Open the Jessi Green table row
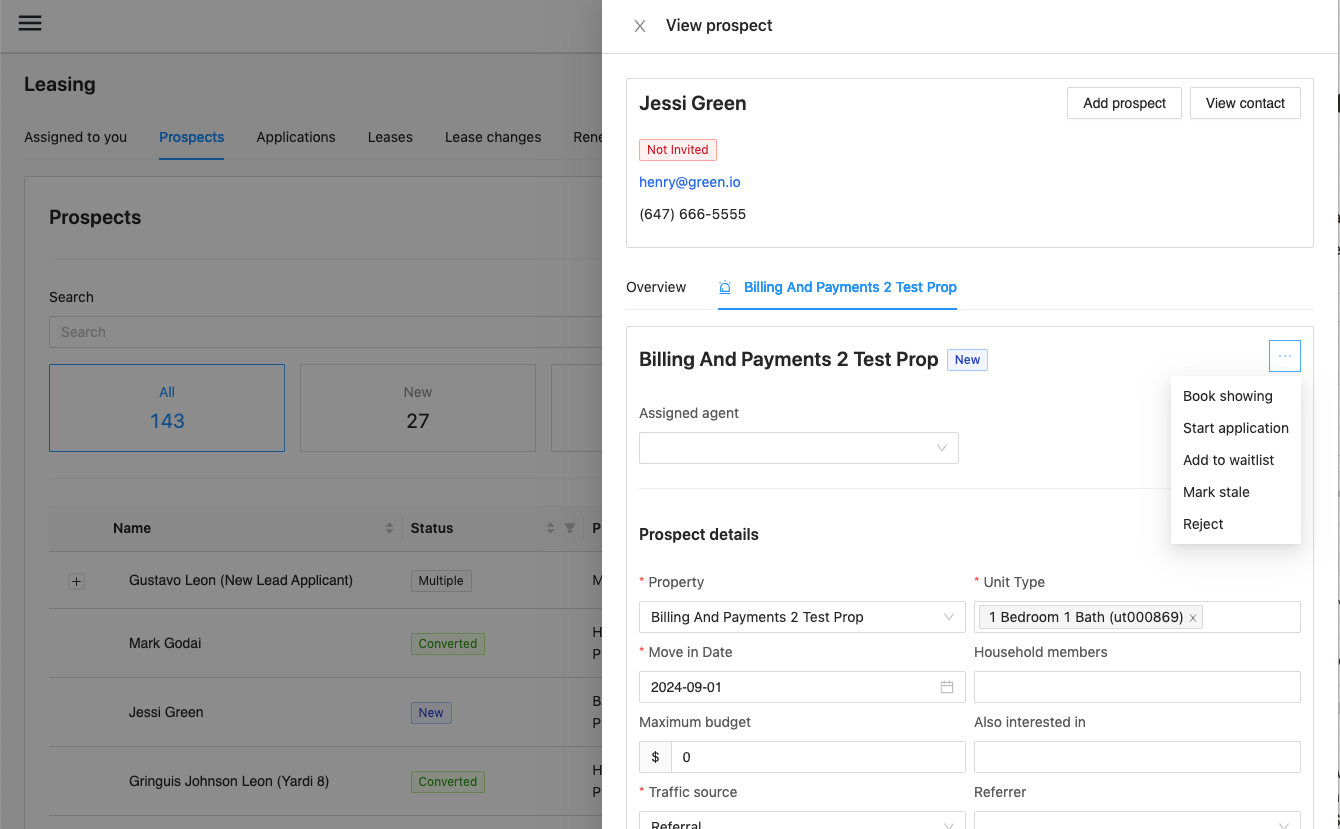The width and height of the screenshot is (1340, 829). [325, 712]
